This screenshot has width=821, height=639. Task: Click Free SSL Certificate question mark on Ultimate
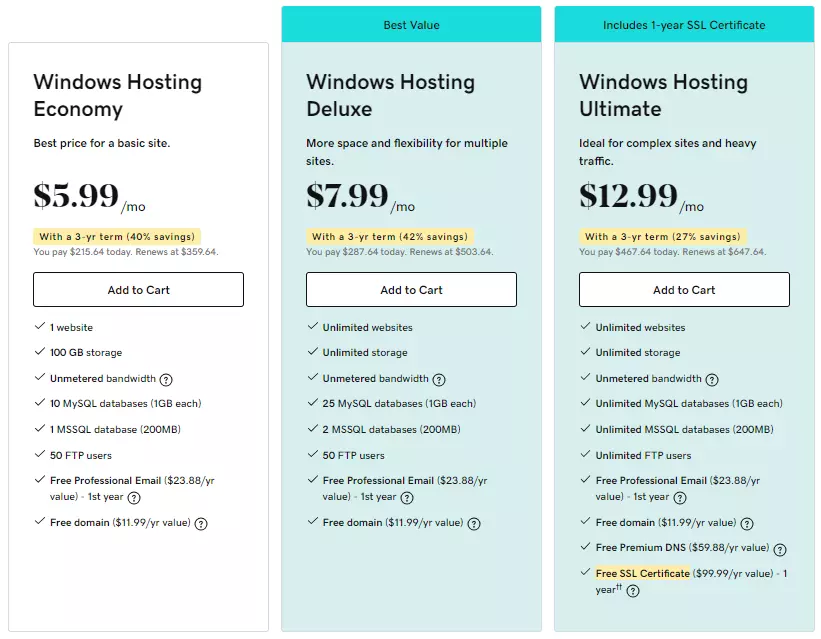tap(631, 589)
